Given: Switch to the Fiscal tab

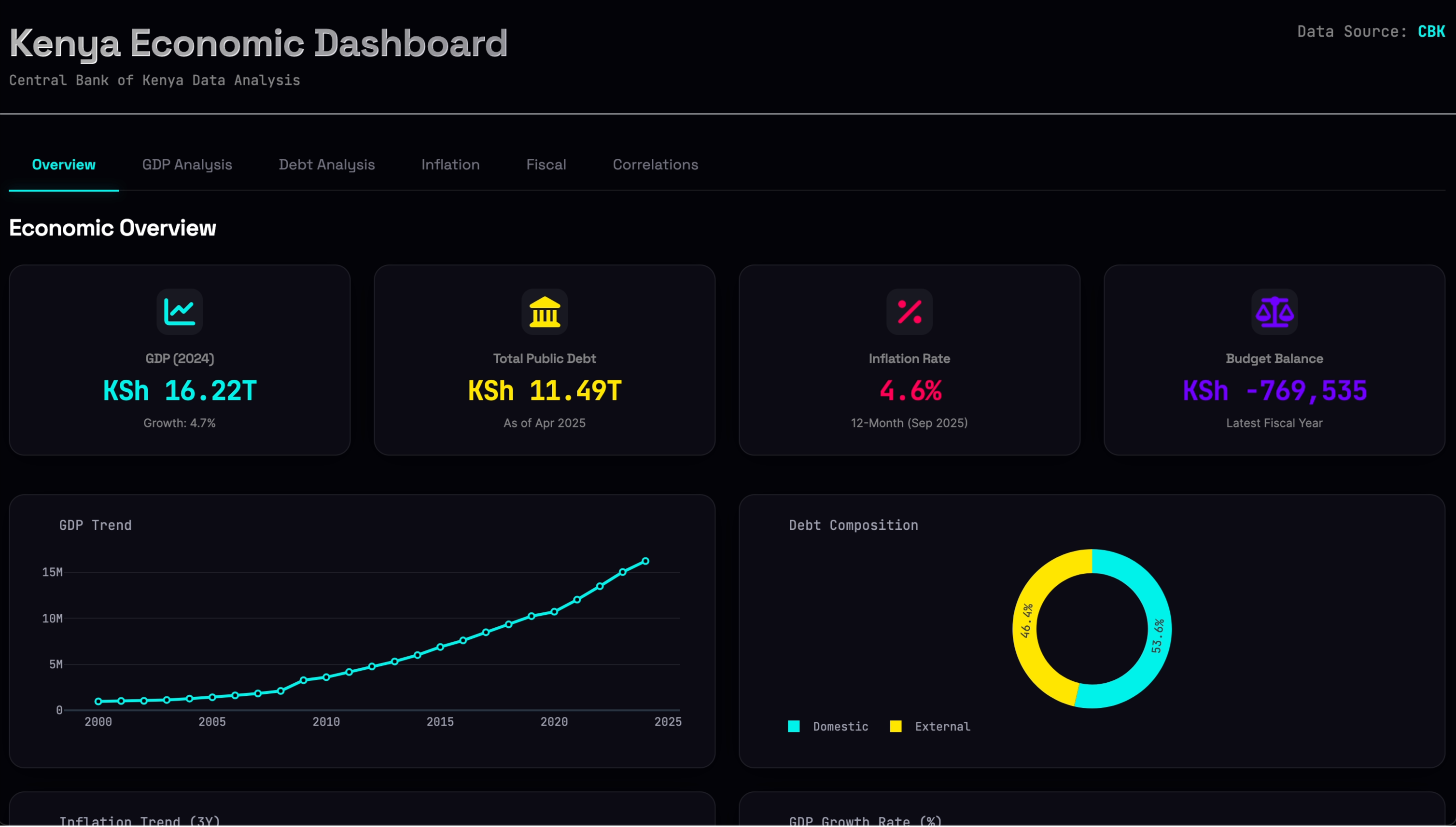Looking at the screenshot, I should tap(546, 165).
